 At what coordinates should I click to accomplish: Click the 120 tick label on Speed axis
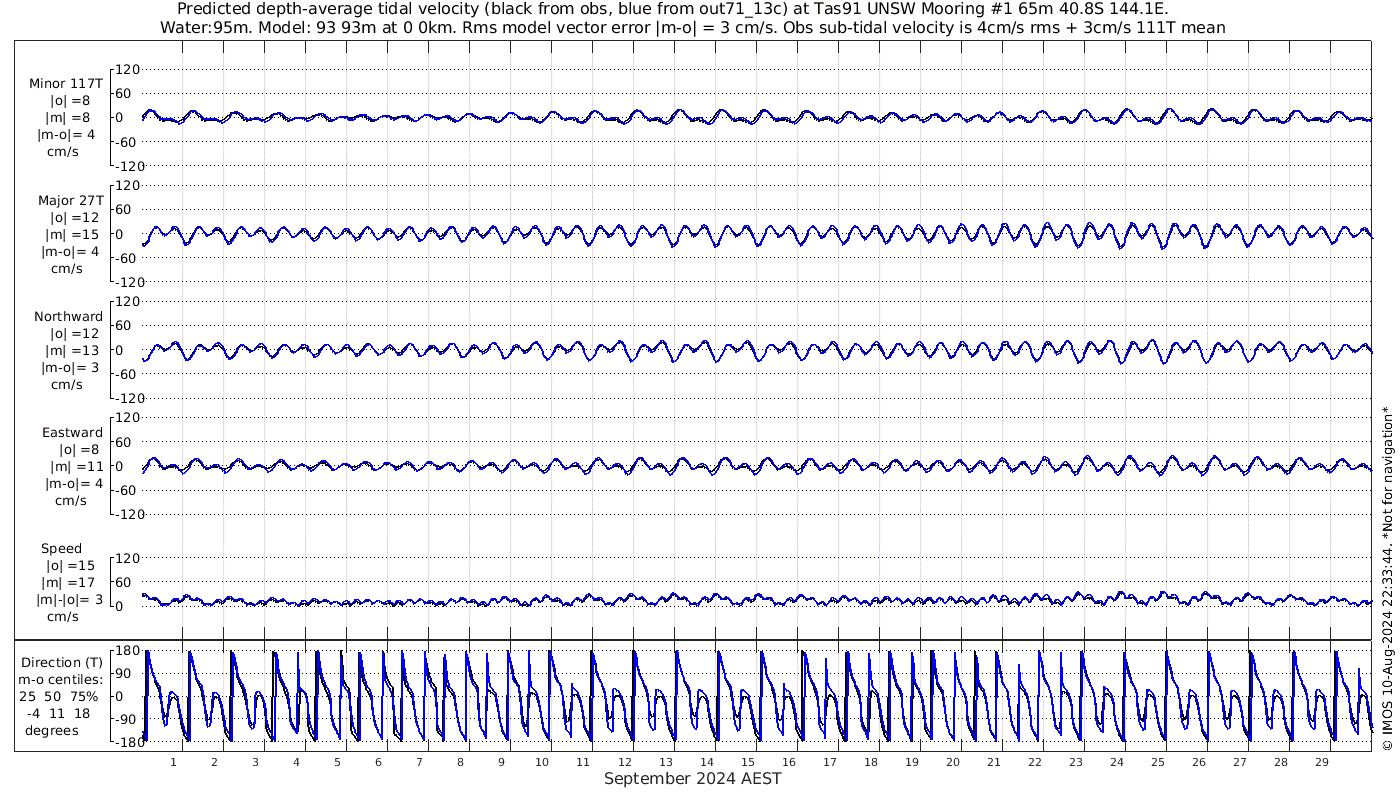(127, 558)
